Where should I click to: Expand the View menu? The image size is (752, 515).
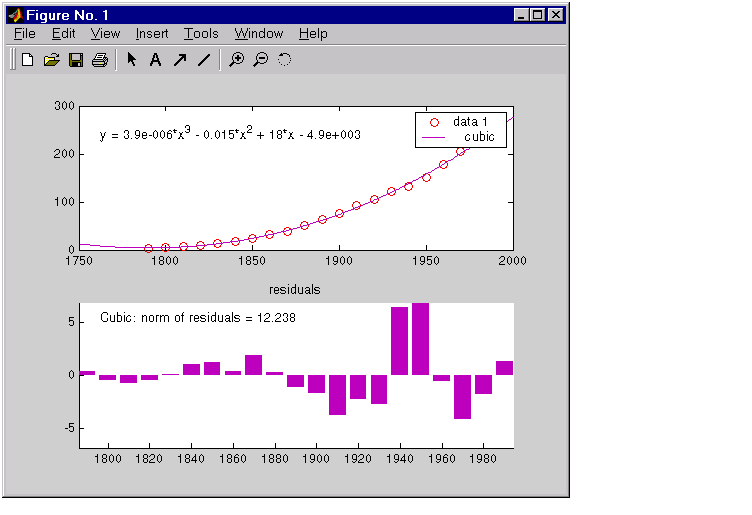click(x=105, y=34)
